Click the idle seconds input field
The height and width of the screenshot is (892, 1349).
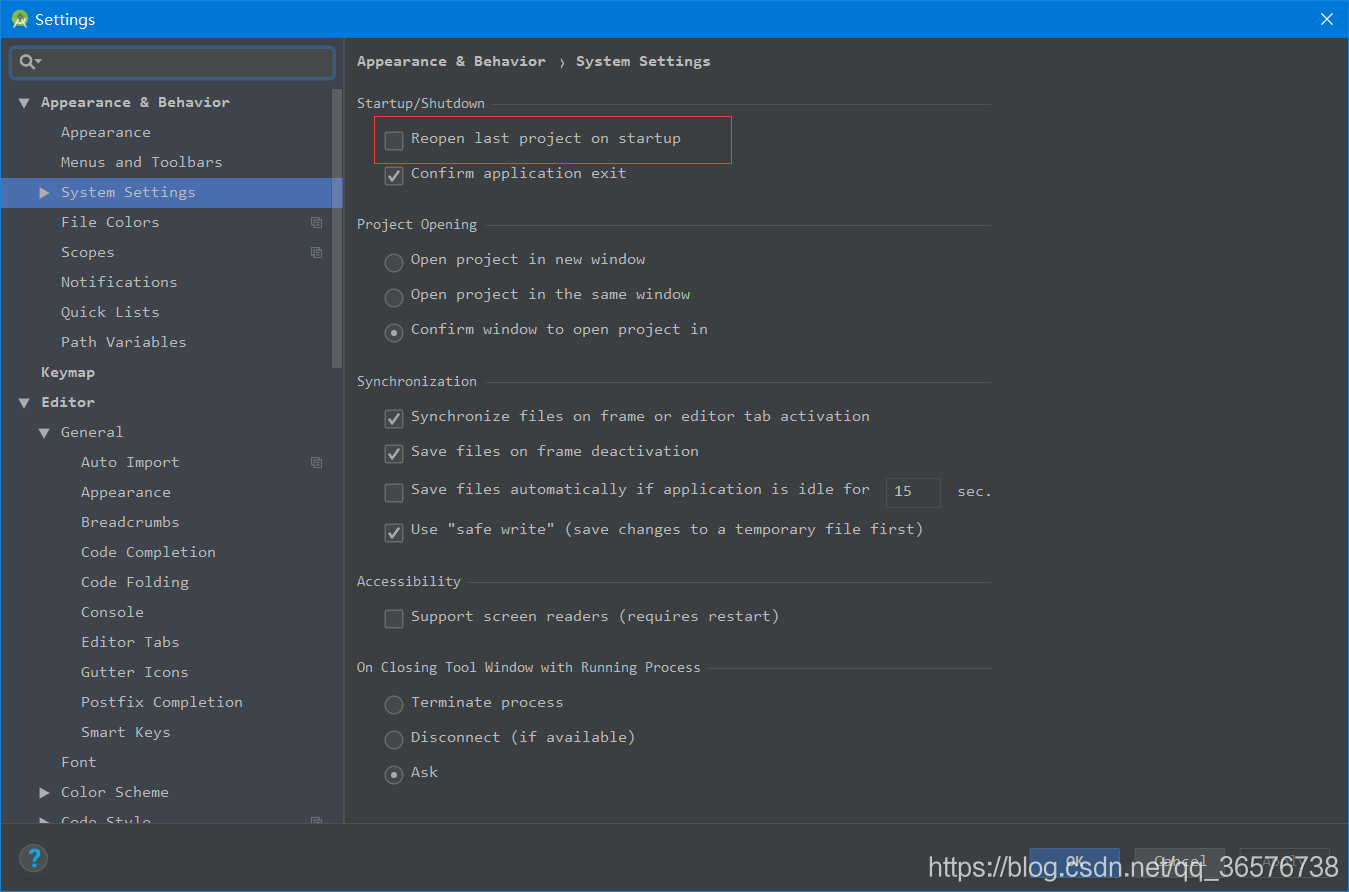[x=913, y=492]
